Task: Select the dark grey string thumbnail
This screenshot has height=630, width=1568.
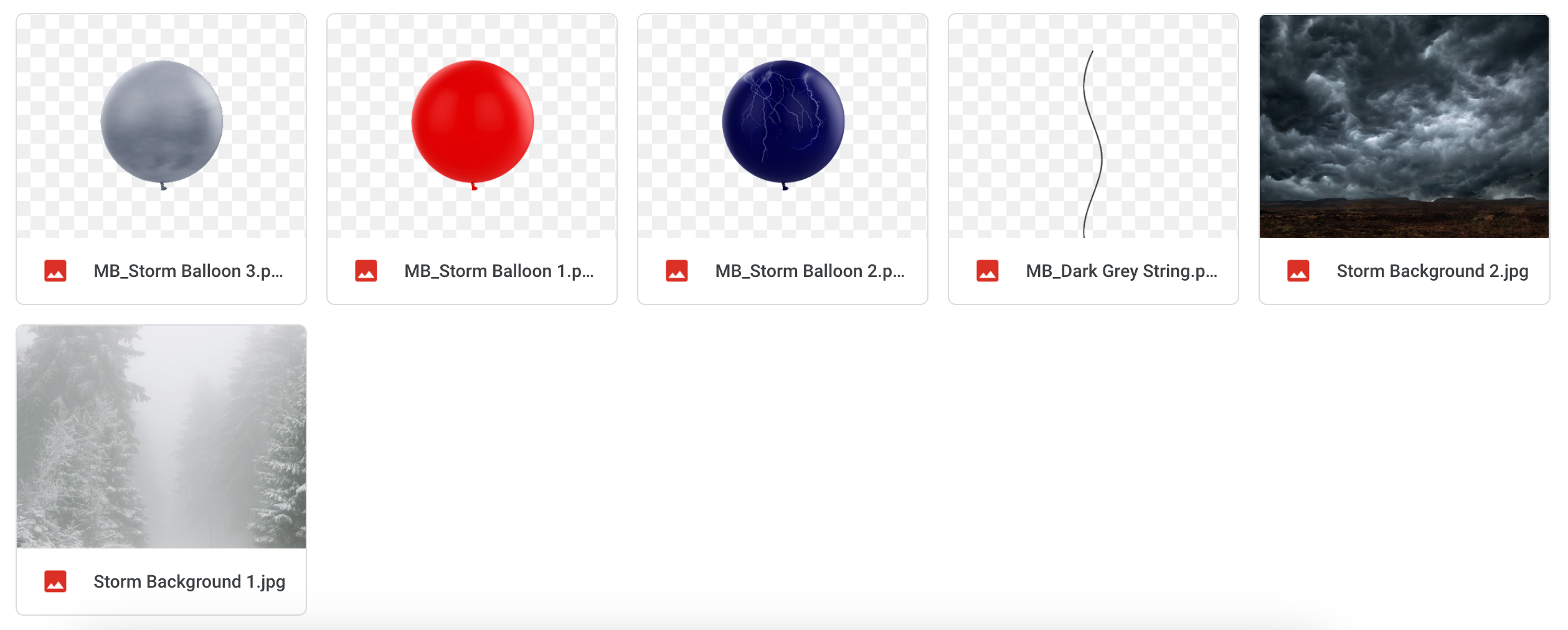Action: point(1093,126)
